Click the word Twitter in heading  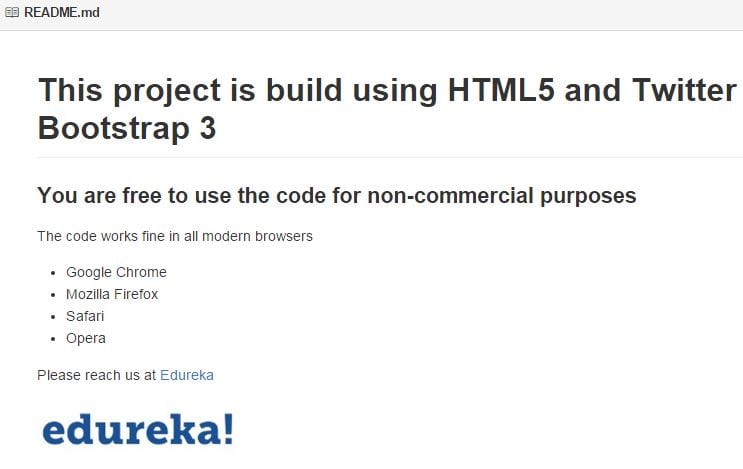pos(684,90)
